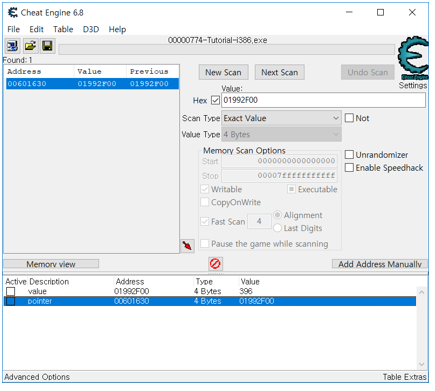
Task: Check Pause the game while scanning
Action: [205, 244]
